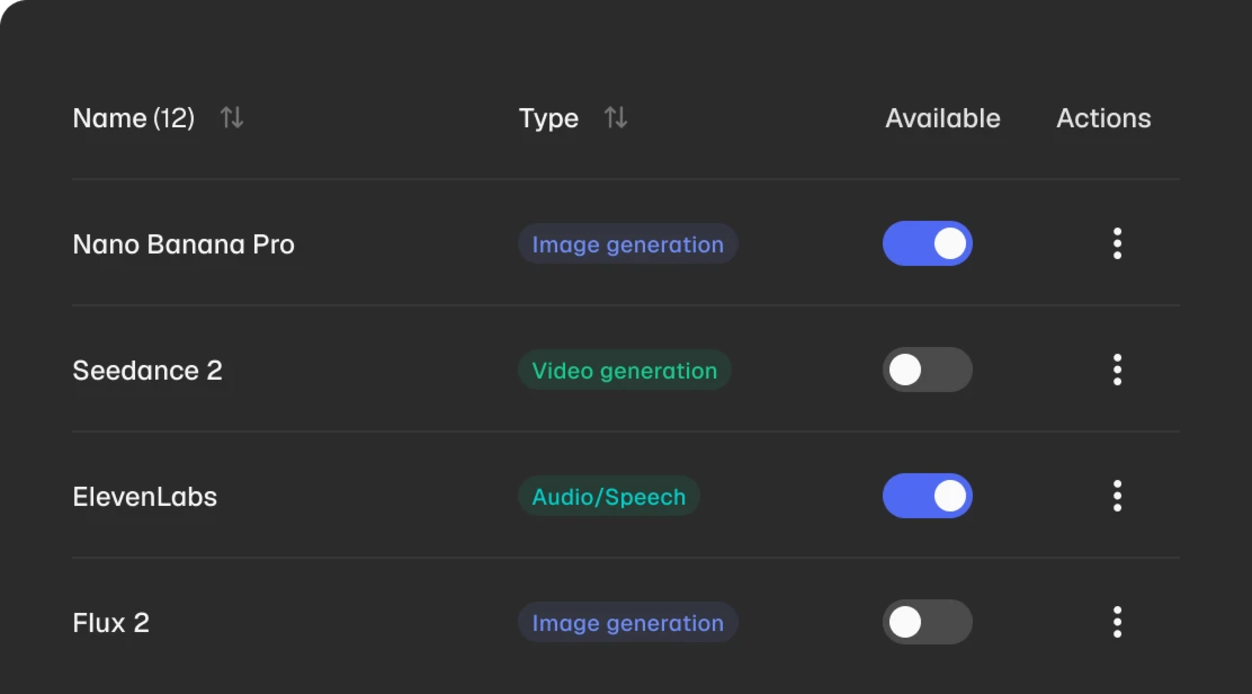Screen dimensions: 1252x694
Task: Click the Audio/Speech tag on ElevenLabs row
Action: (608, 496)
